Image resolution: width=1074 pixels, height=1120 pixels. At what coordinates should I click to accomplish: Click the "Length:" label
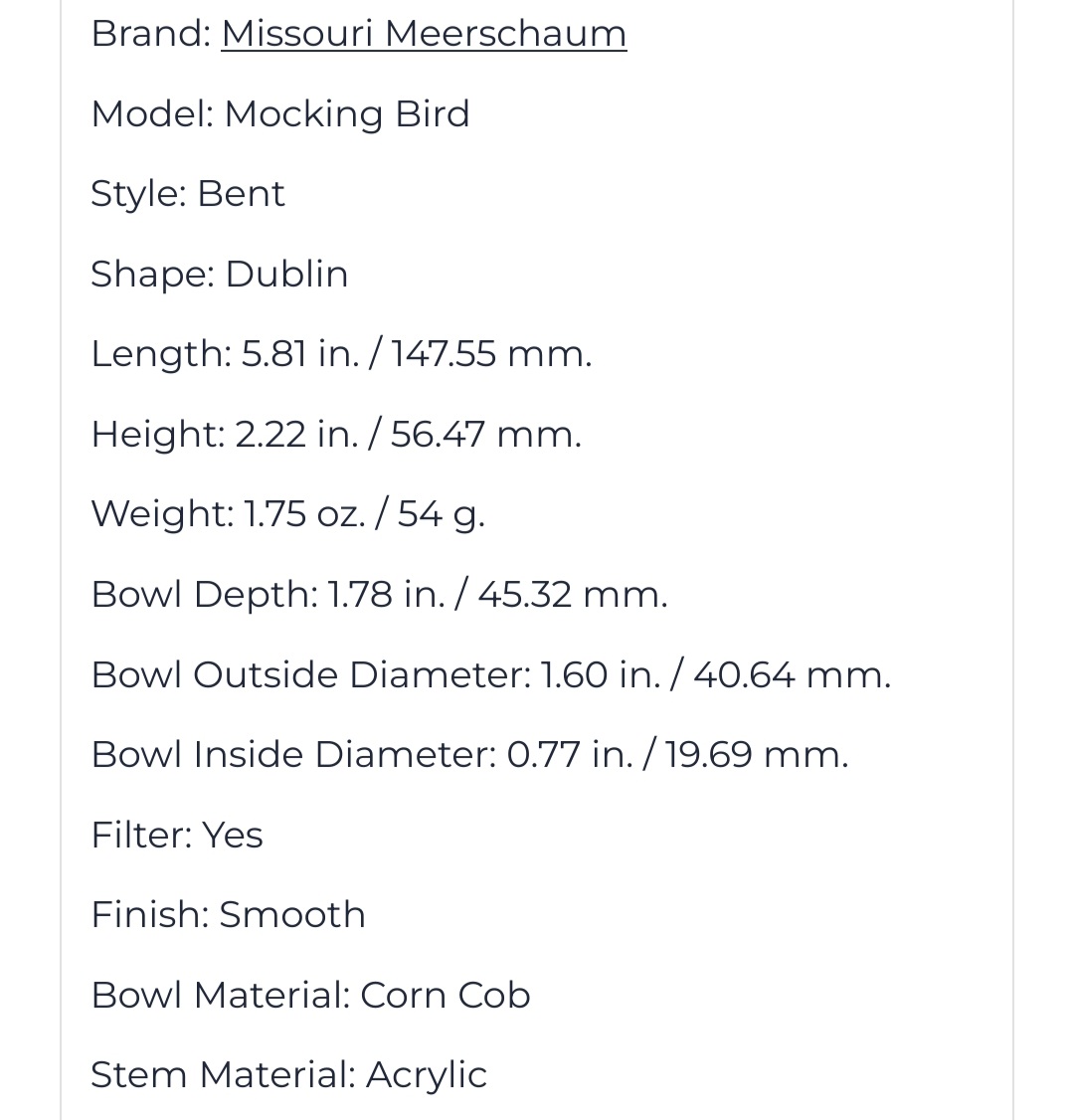[x=161, y=354]
